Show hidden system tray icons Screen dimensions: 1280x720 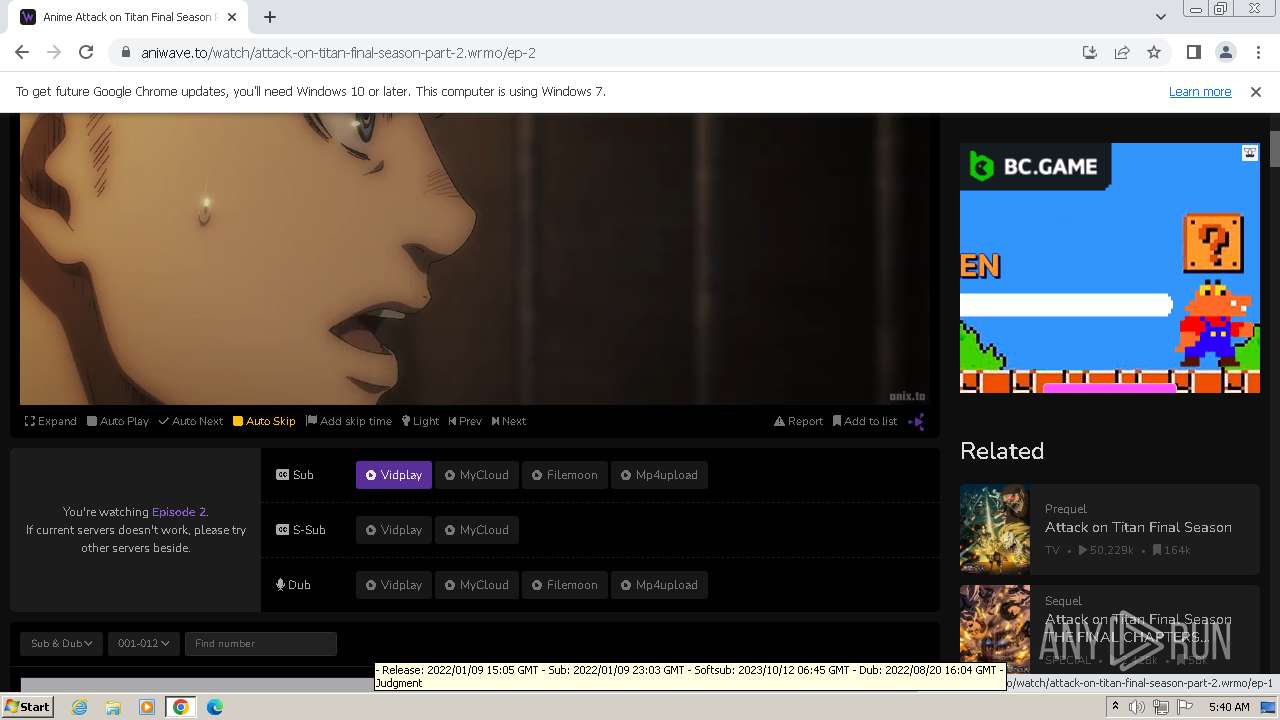[x=1115, y=707]
